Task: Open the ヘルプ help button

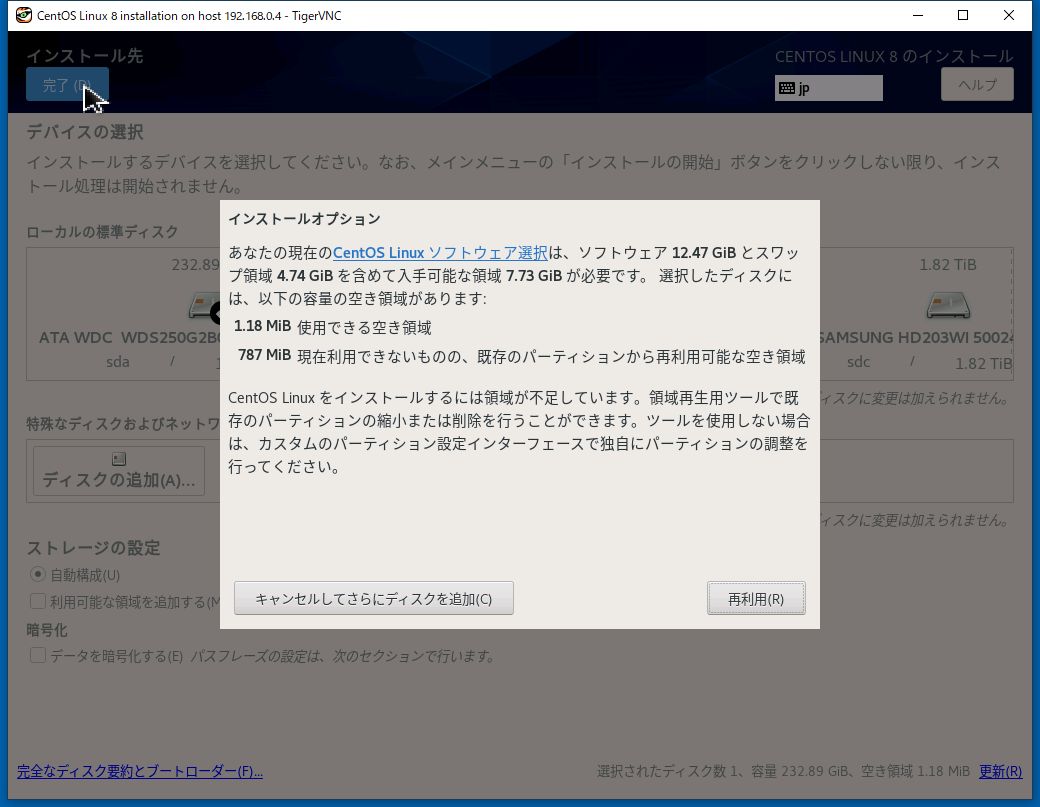Action: click(977, 84)
